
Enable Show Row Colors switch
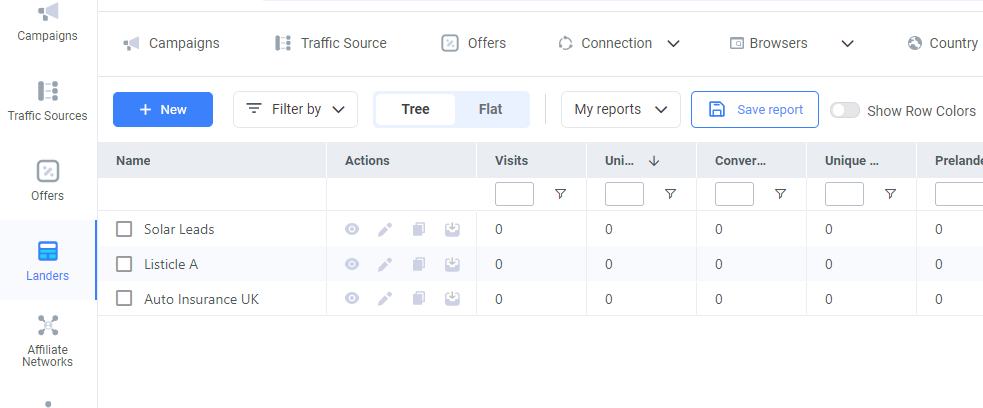pyautogui.click(x=844, y=110)
